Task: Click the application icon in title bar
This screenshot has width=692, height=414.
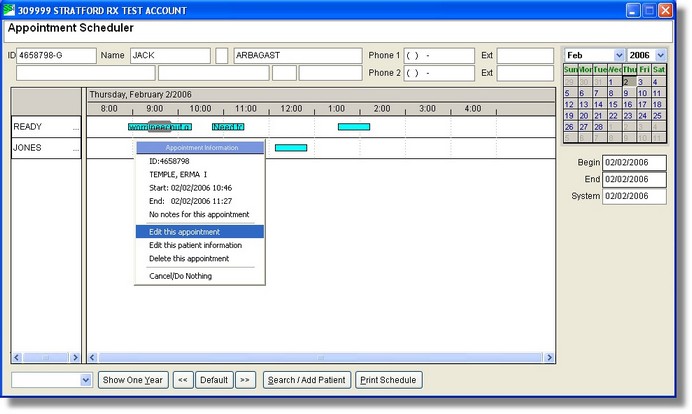Action: coord(9,10)
